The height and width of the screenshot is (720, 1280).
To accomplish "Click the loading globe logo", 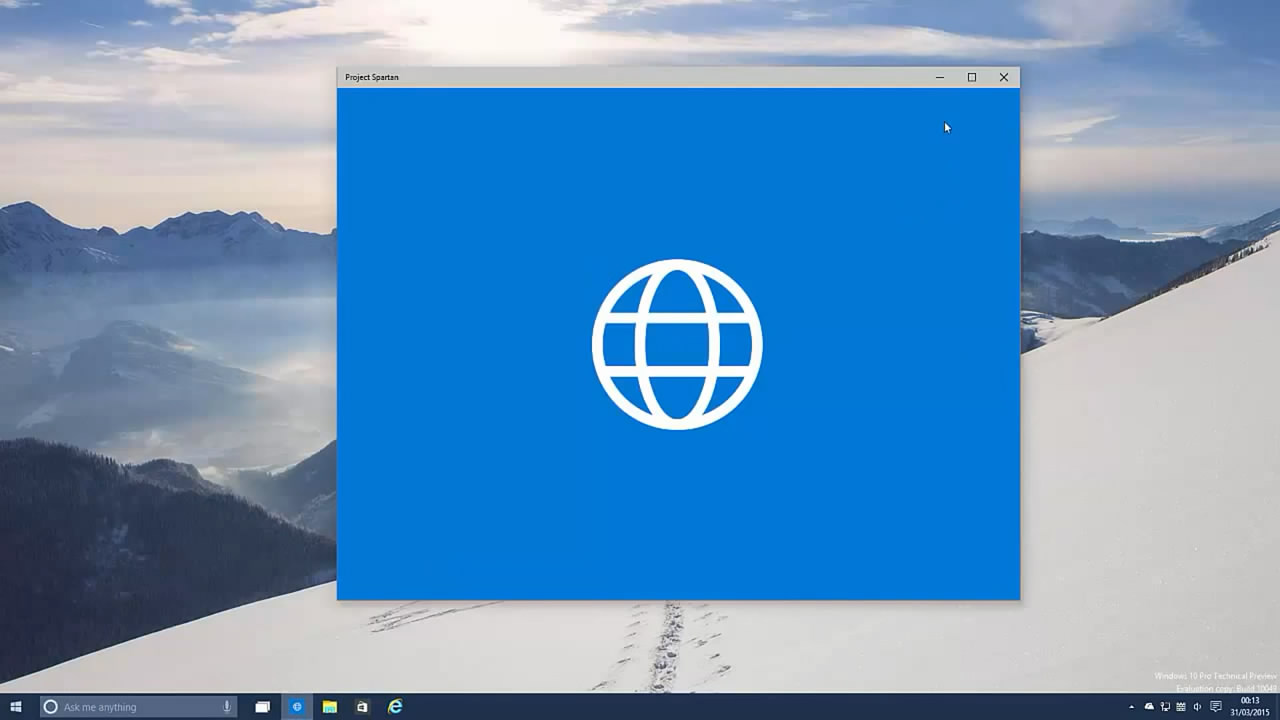I will 678,343.
